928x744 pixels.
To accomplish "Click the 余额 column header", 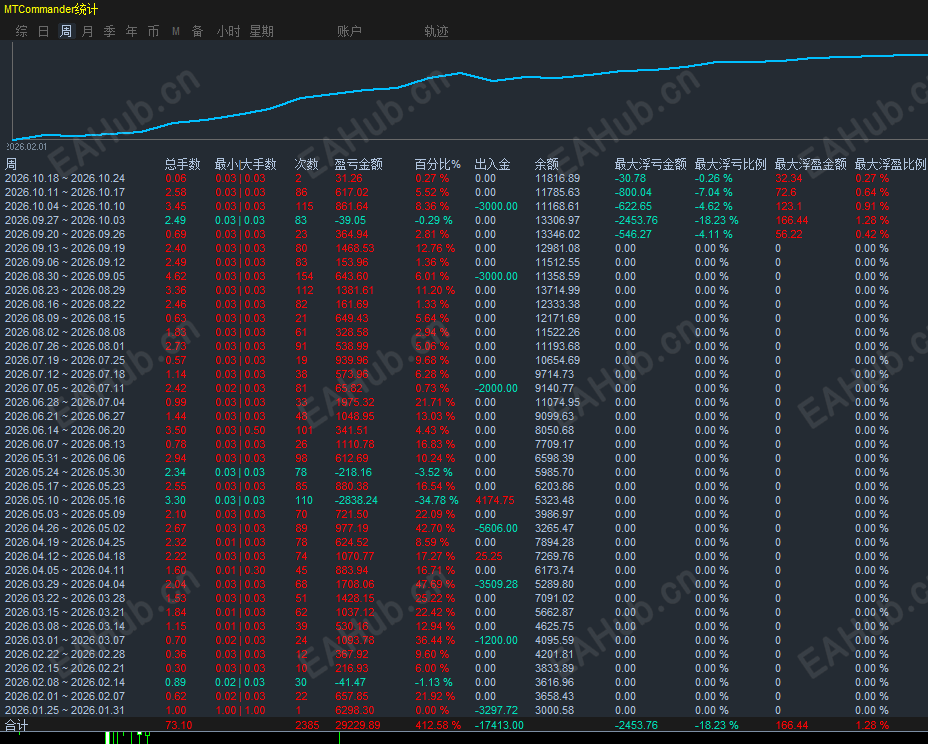I will pyautogui.click(x=547, y=164).
